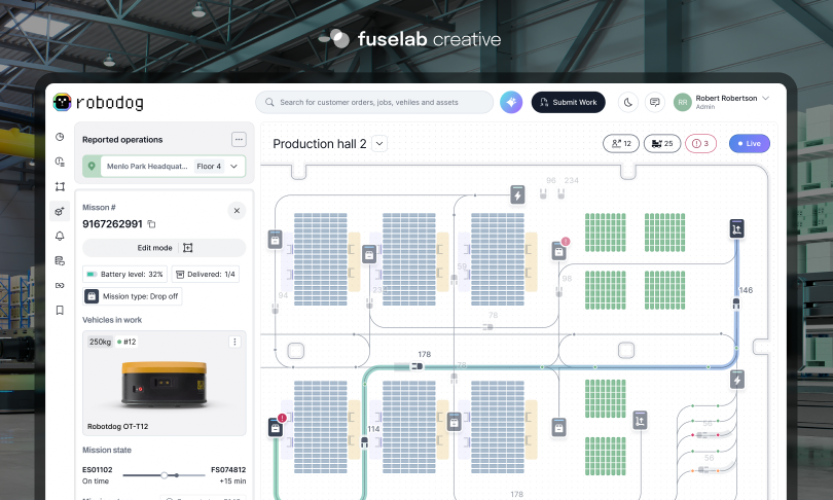Click the operators count 12 badge

click(621, 143)
